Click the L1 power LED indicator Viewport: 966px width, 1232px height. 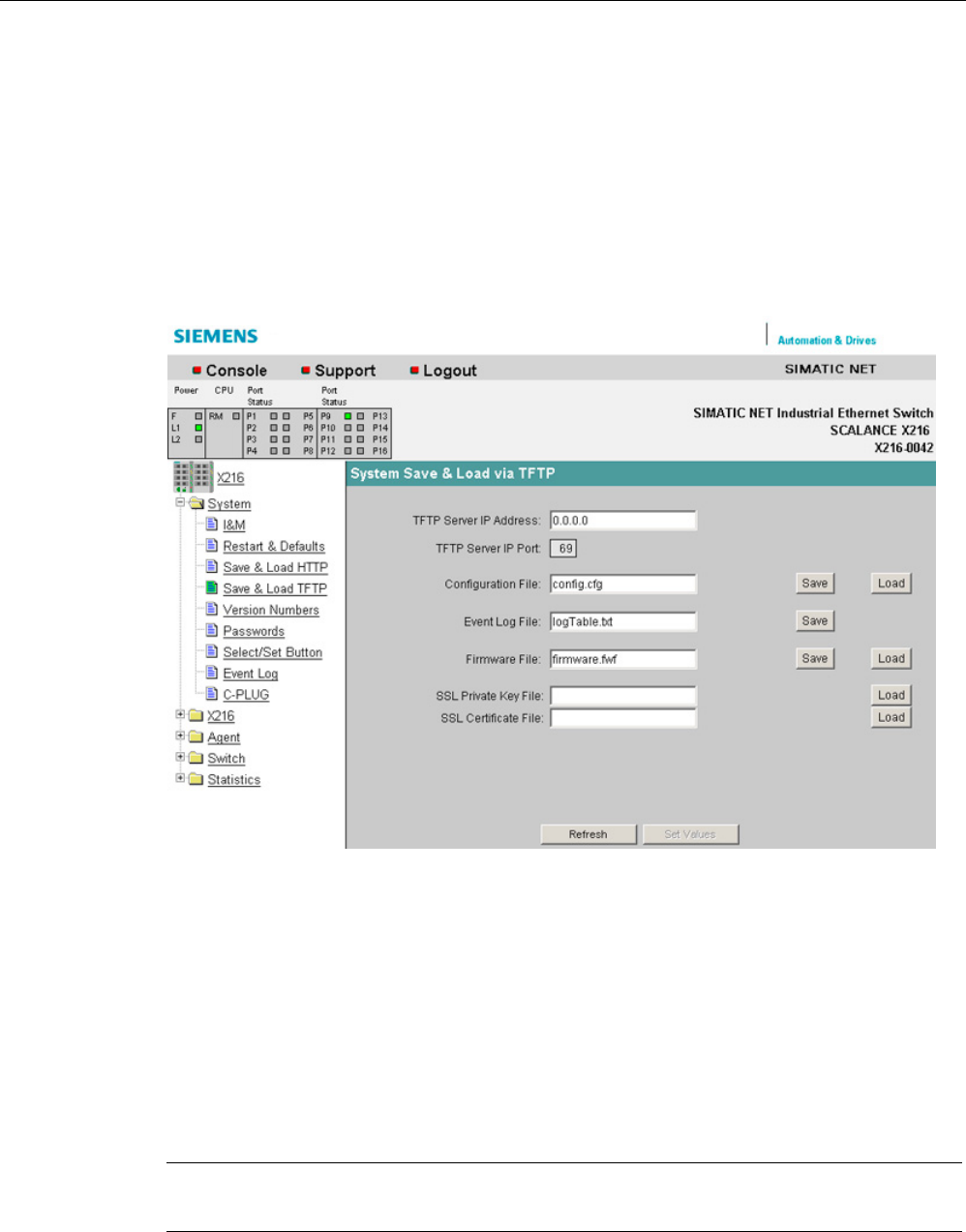click(198, 427)
